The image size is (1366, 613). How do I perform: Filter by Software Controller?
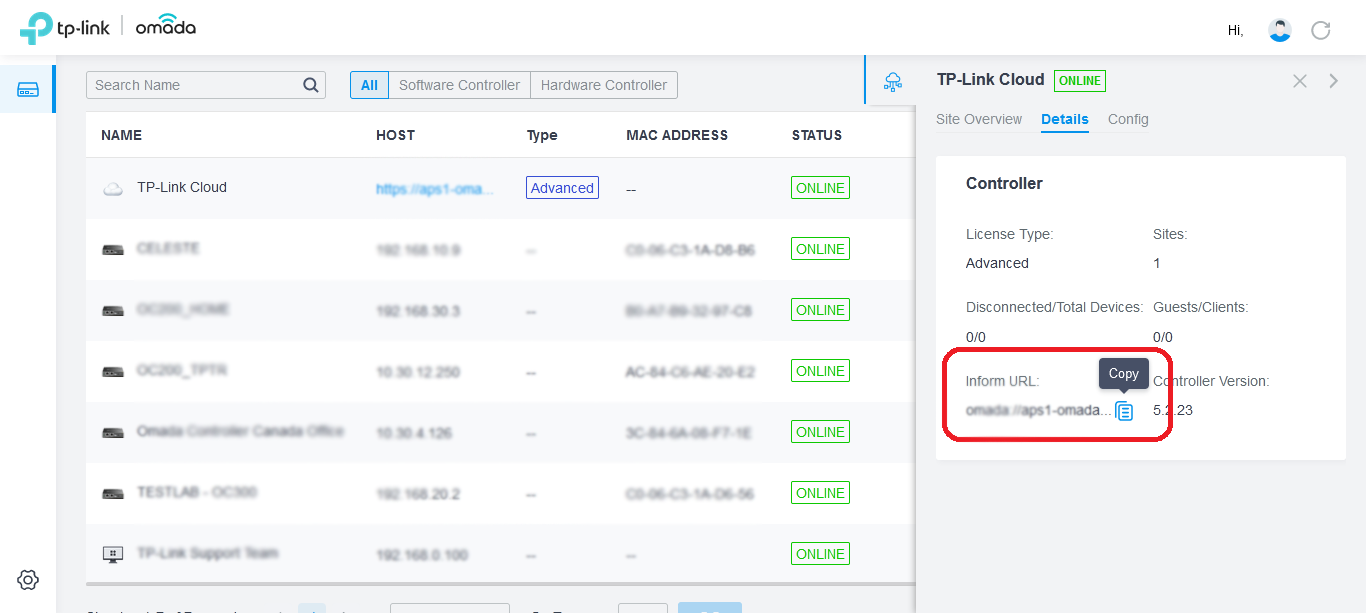tap(459, 85)
